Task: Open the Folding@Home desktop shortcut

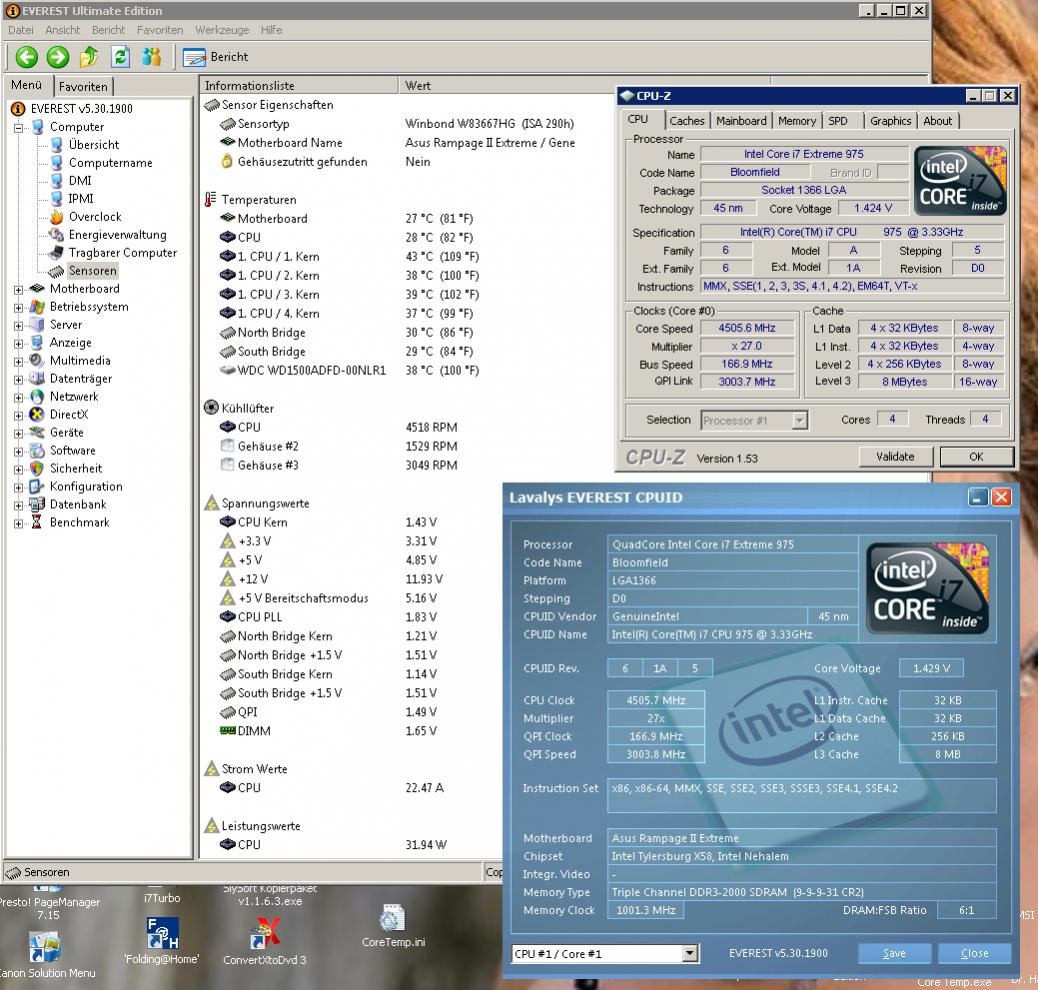Action: 162,940
